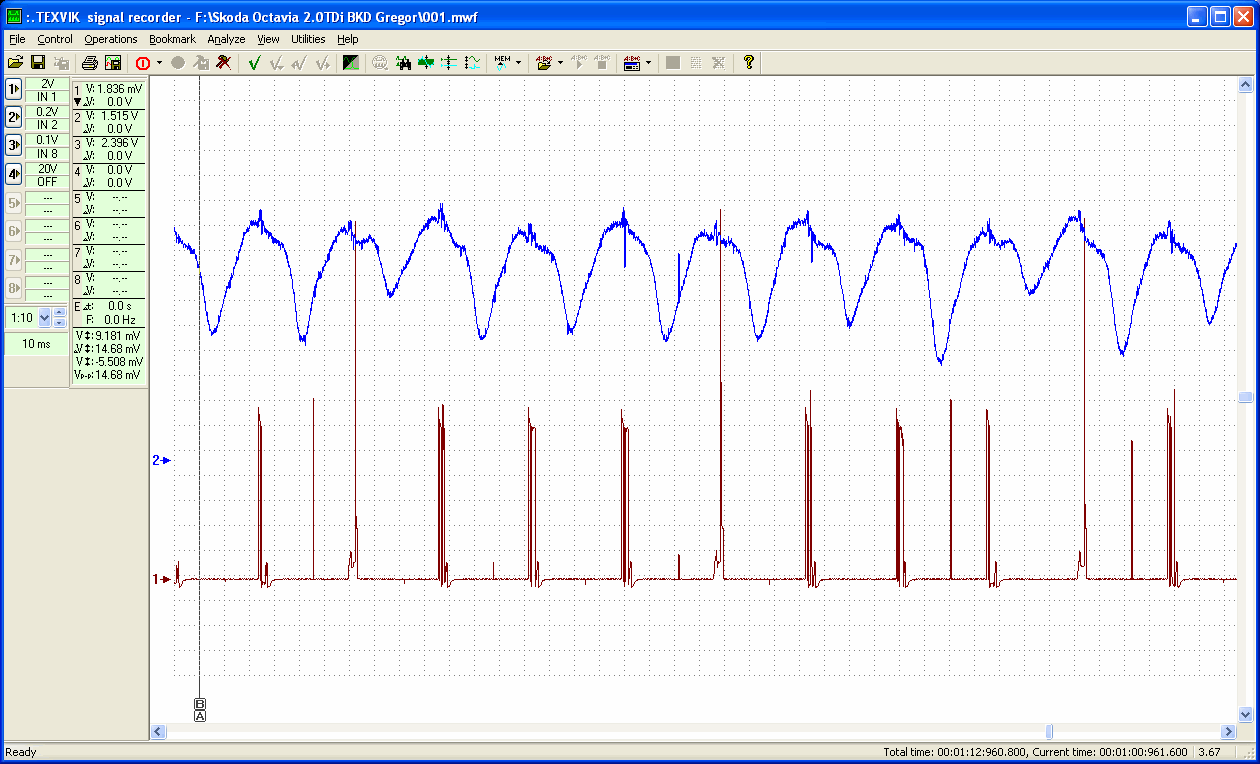Click channel 2 input field IN 2
The width and height of the screenshot is (1260, 764).
pyautogui.click(x=47, y=125)
